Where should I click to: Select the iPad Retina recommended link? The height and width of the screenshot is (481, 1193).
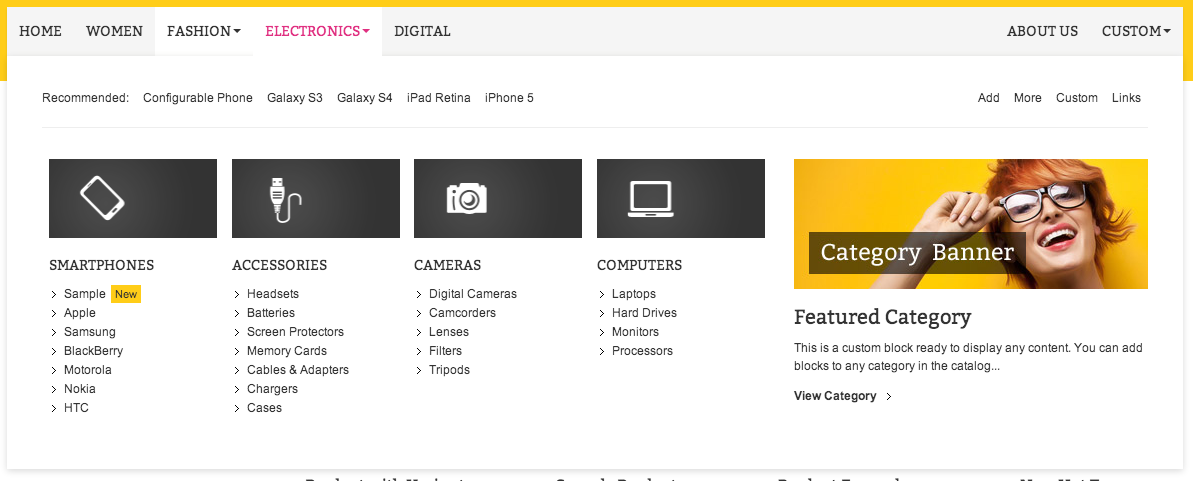tap(439, 98)
